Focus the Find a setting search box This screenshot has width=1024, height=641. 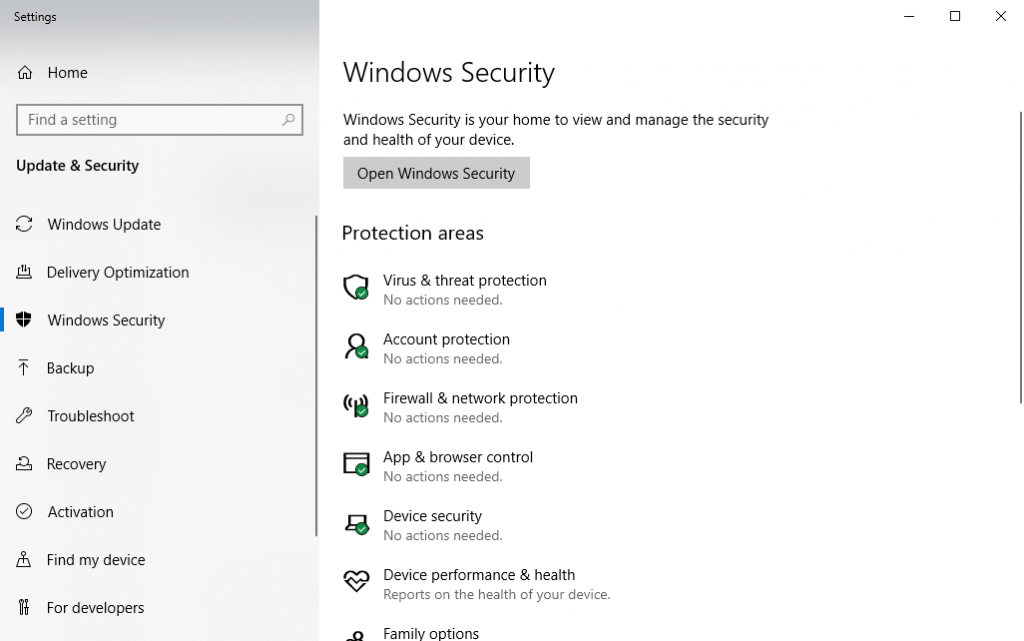pyautogui.click(x=150, y=120)
